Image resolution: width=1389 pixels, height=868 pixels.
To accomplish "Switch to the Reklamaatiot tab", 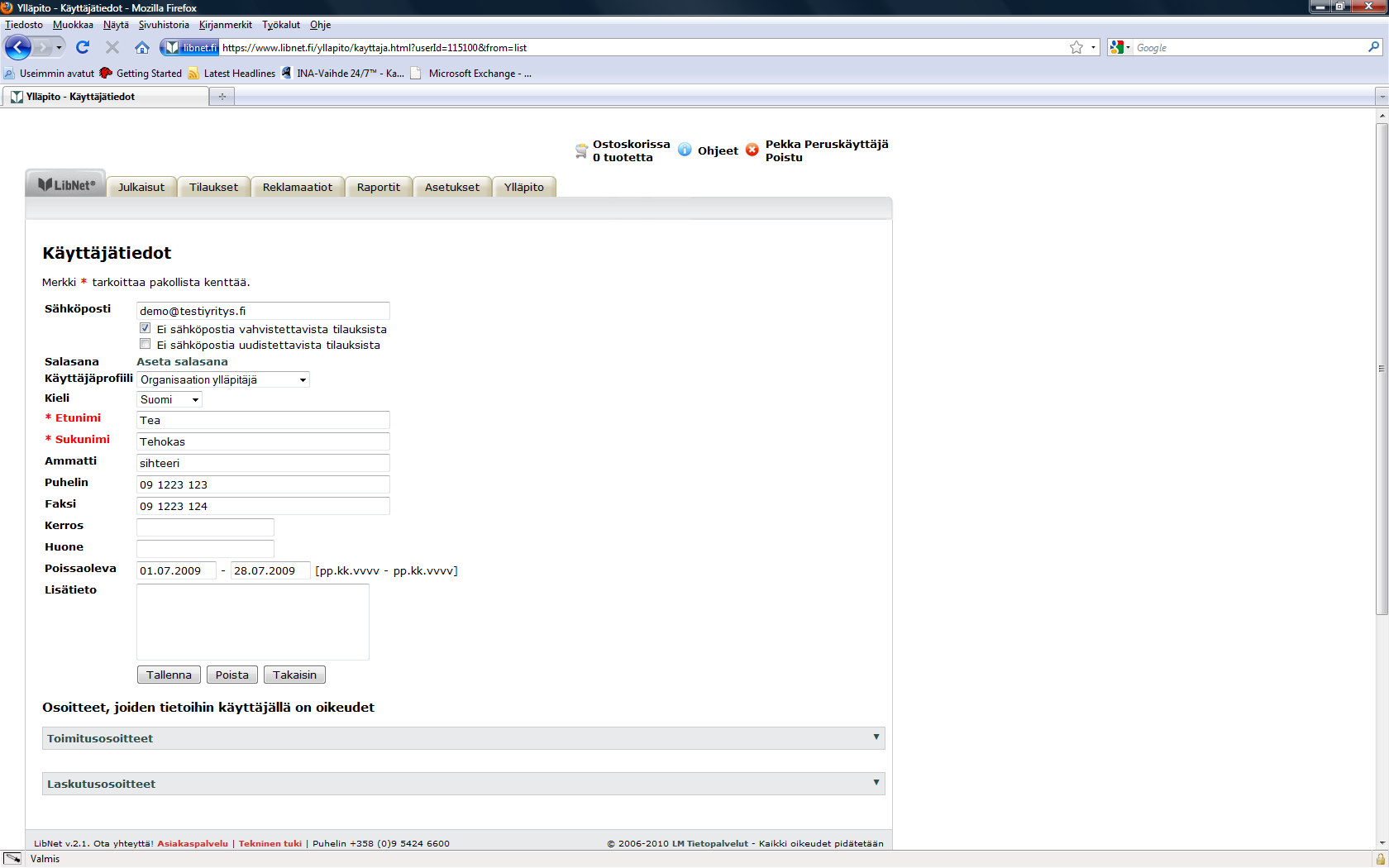I will tap(298, 187).
